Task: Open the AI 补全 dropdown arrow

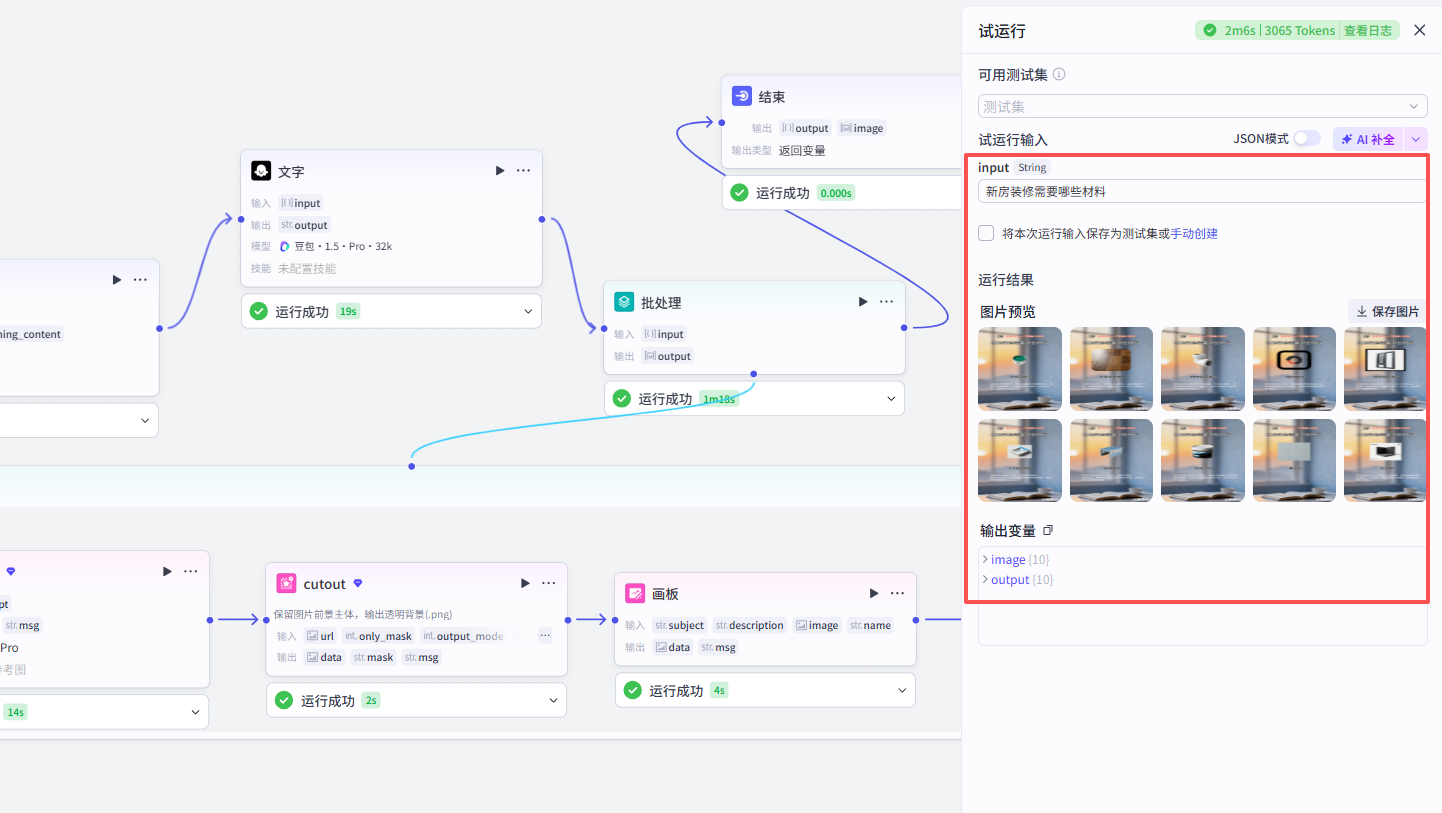Action: pos(1416,139)
